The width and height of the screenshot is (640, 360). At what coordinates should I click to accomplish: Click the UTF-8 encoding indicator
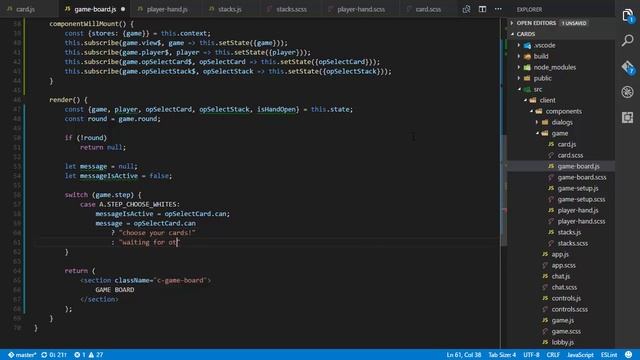531,355
